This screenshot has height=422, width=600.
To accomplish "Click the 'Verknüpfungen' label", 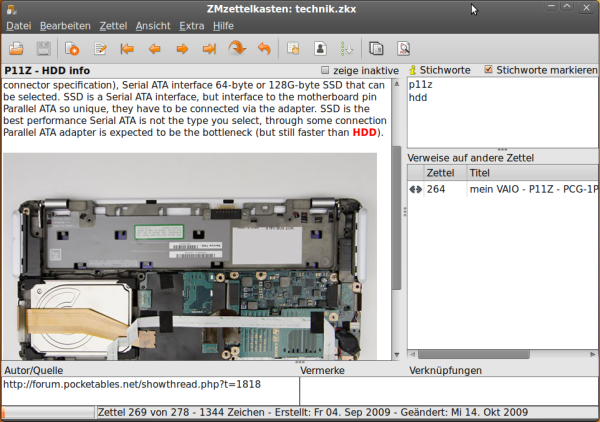I will coord(445,370).
